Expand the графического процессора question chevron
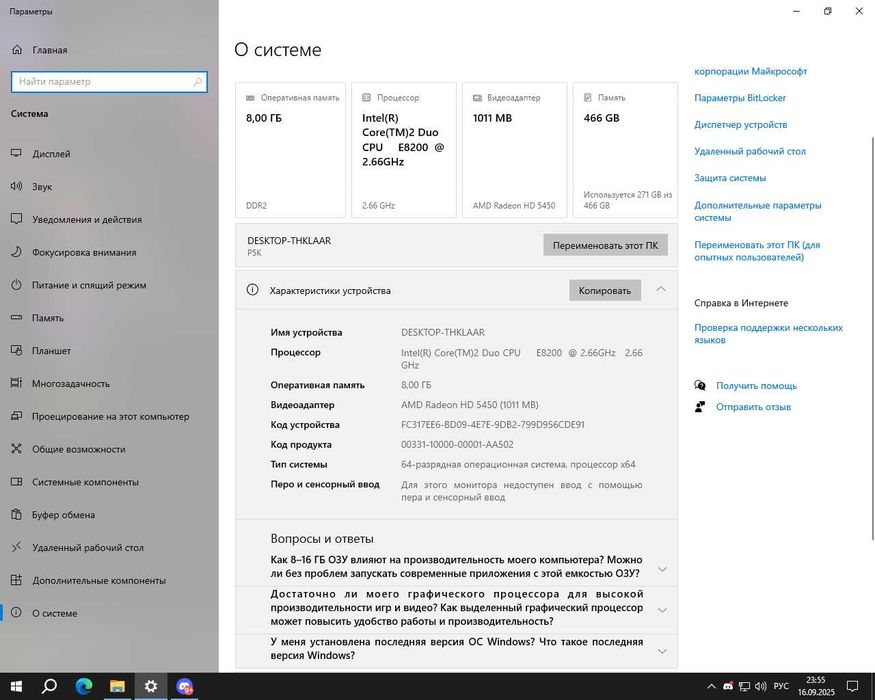The width and height of the screenshot is (875, 700). [x=662, y=610]
